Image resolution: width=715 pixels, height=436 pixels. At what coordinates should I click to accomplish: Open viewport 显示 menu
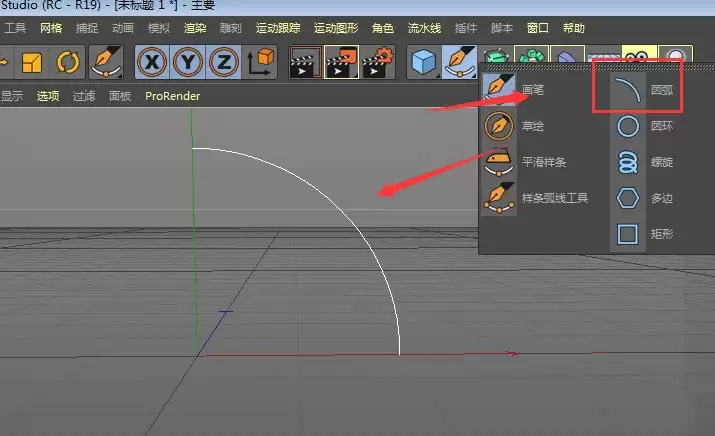(12, 96)
